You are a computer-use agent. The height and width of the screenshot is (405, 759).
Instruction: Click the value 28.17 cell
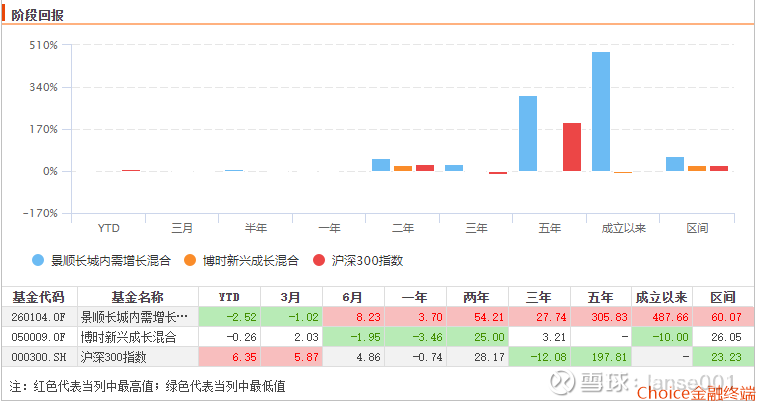pyautogui.click(x=477, y=357)
